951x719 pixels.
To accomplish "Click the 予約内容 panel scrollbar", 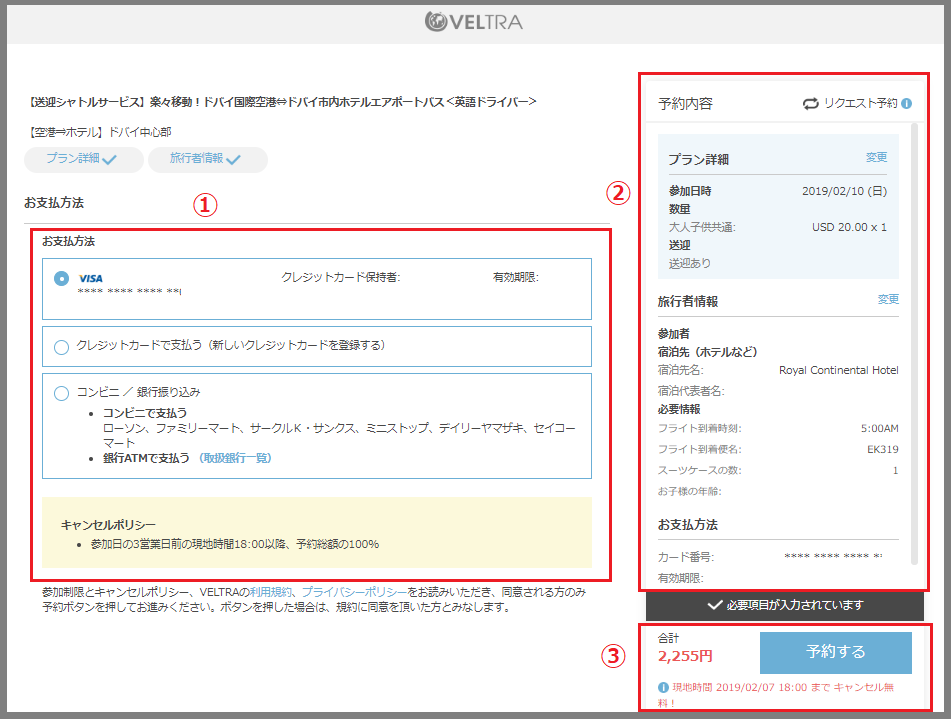I will click(915, 344).
